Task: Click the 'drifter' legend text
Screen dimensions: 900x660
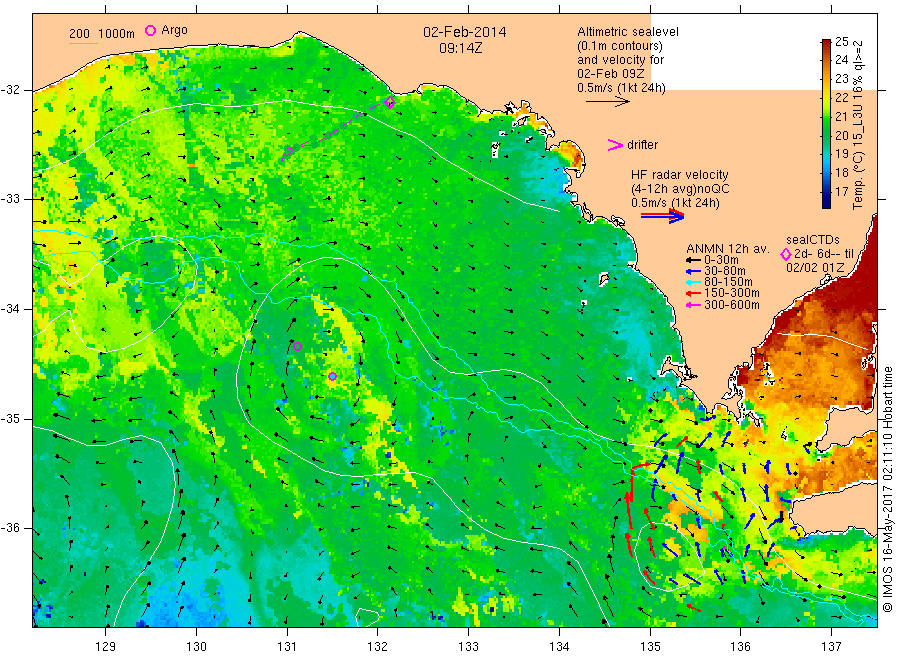Action: pos(642,145)
